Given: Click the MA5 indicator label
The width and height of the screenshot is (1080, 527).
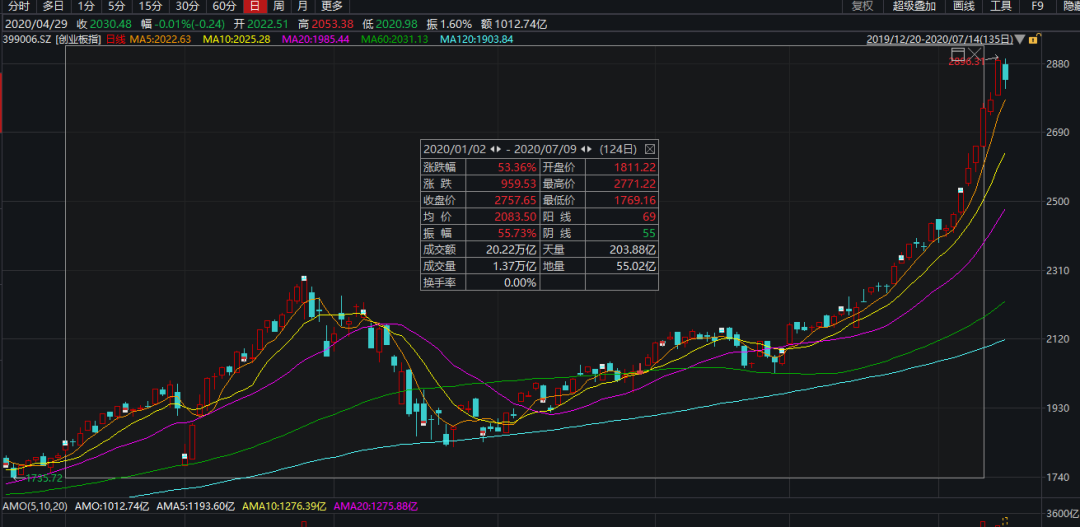Looking at the screenshot, I should coord(162,40).
